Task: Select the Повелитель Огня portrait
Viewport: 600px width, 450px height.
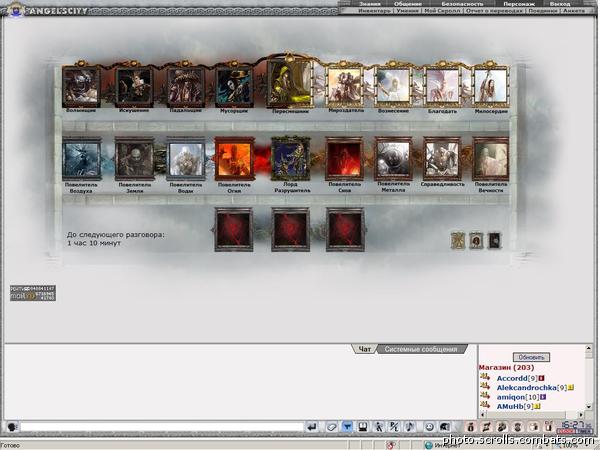Action: (234, 159)
